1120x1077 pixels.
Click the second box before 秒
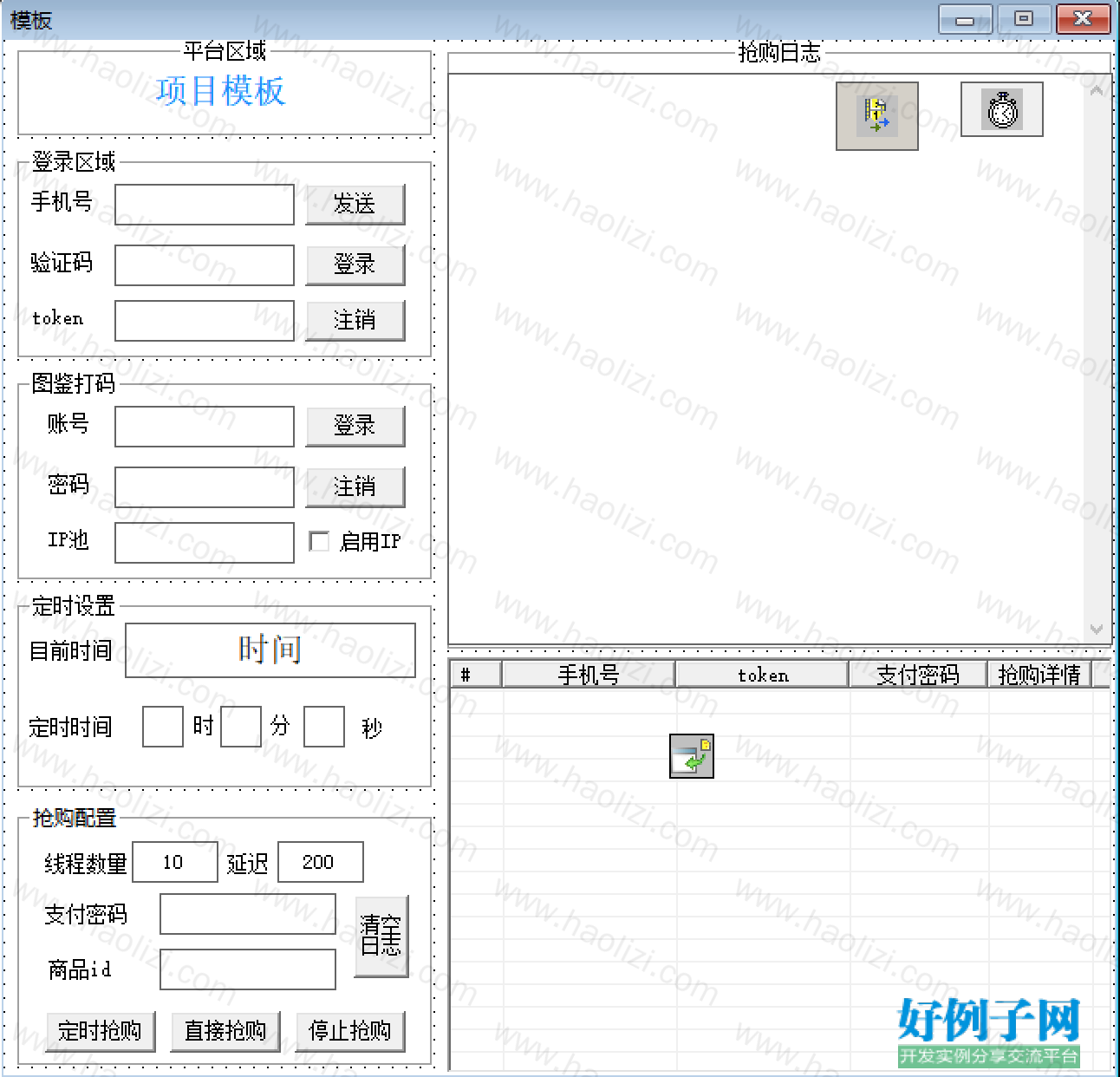coord(324,727)
